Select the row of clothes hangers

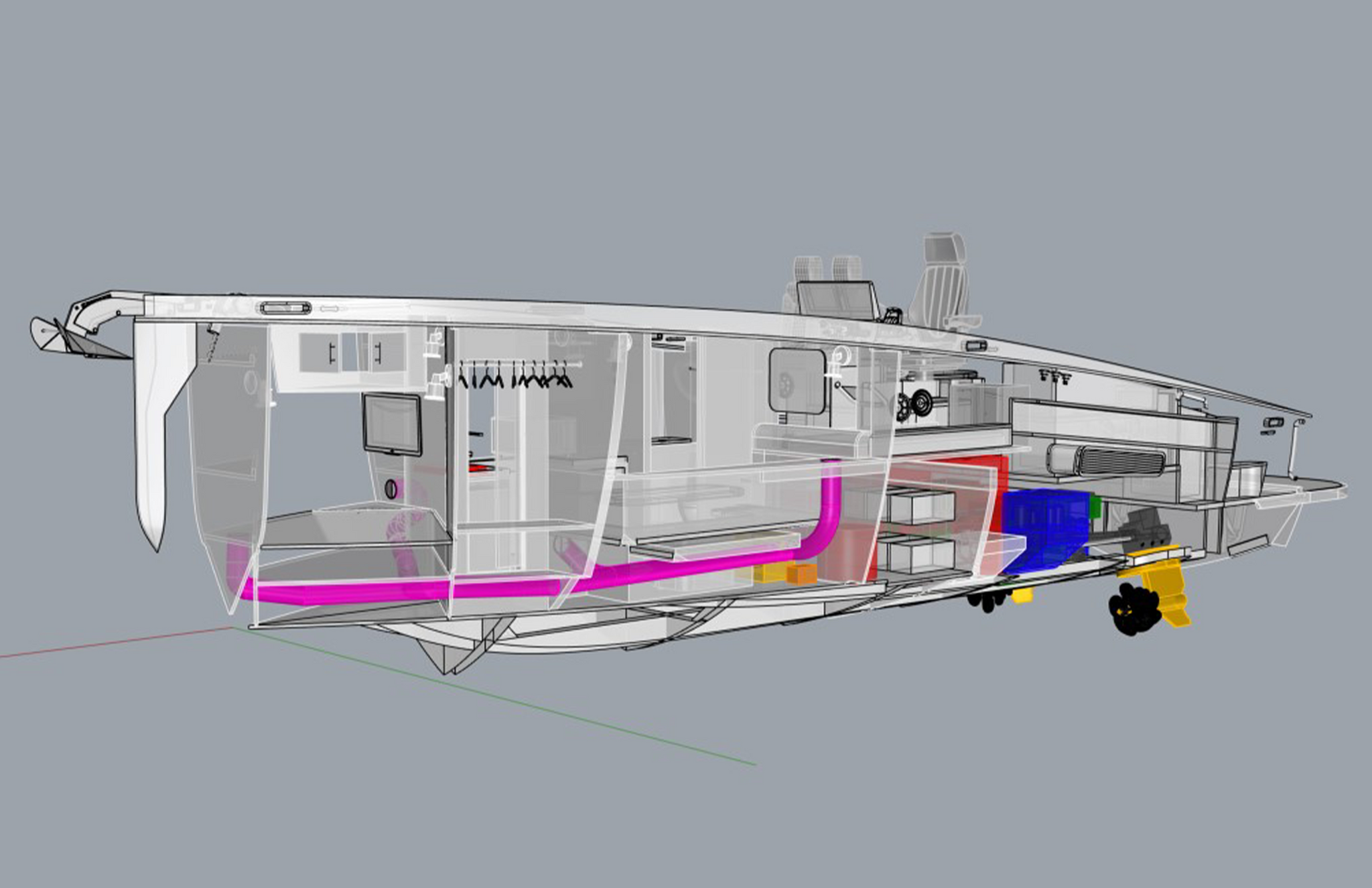point(514,375)
